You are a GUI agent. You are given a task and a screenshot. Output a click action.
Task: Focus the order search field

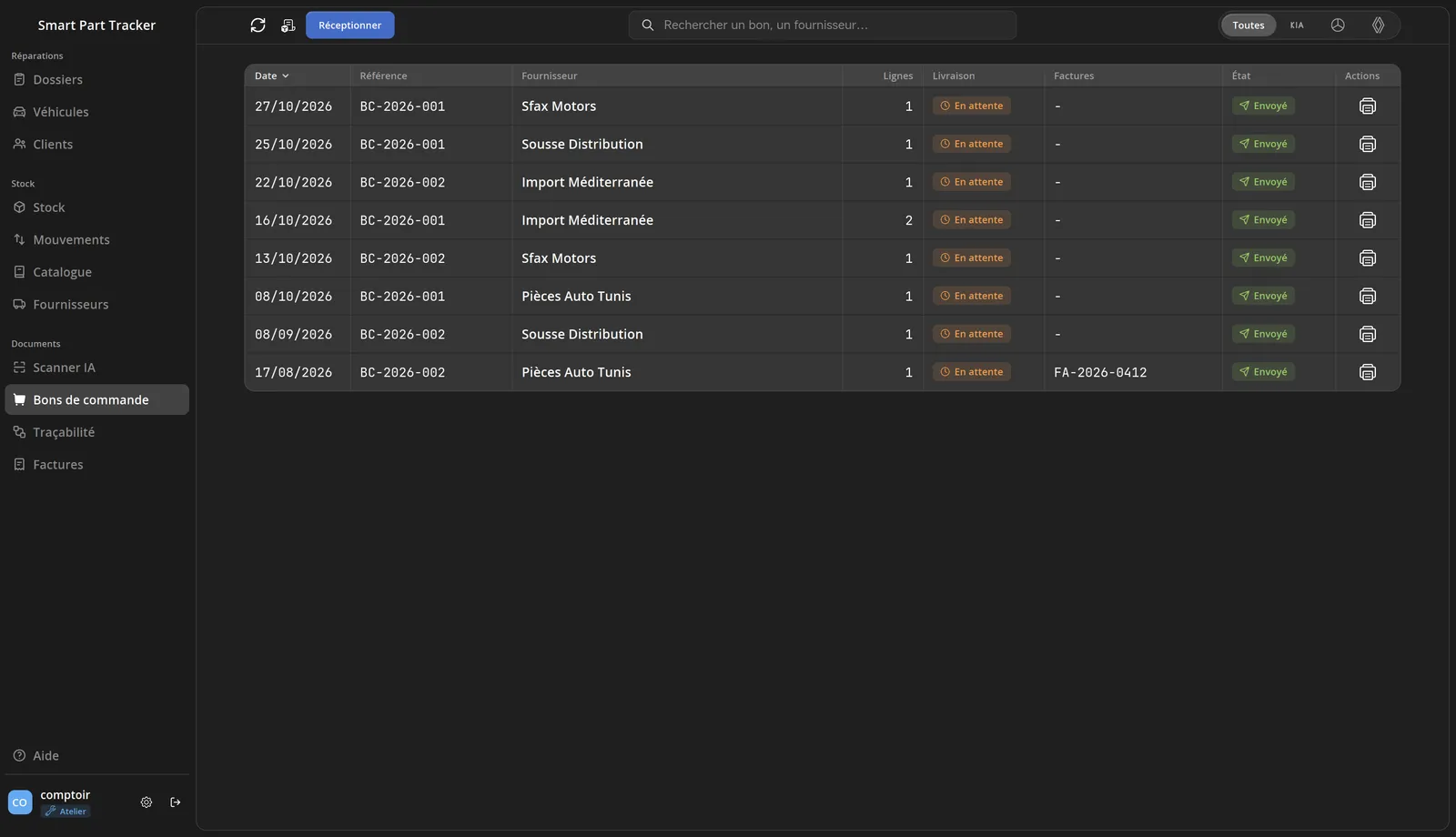(x=822, y=25)
